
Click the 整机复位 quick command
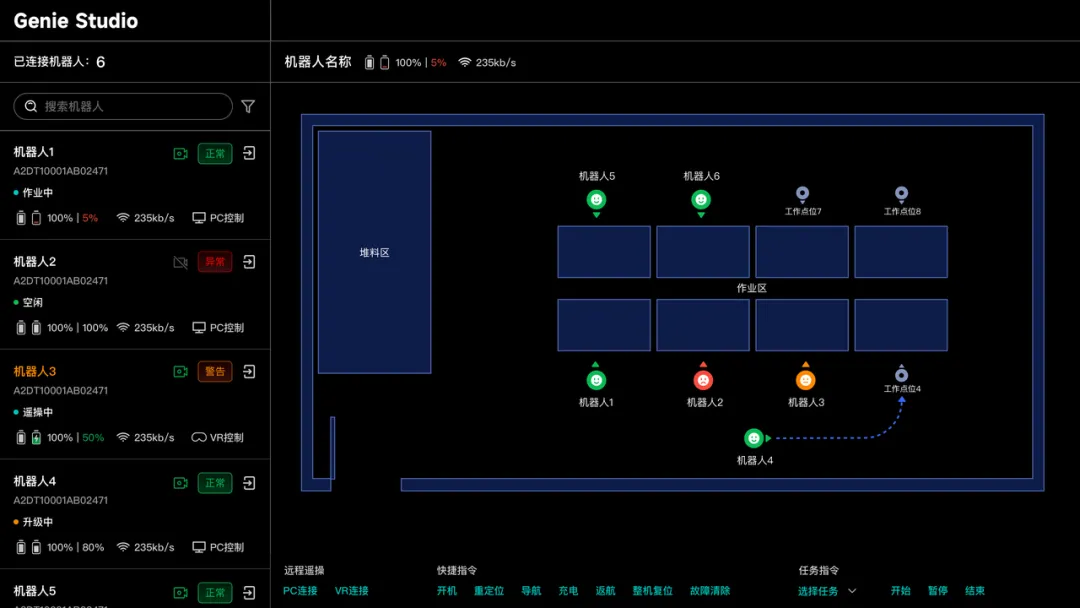click(x=652, y=591)
